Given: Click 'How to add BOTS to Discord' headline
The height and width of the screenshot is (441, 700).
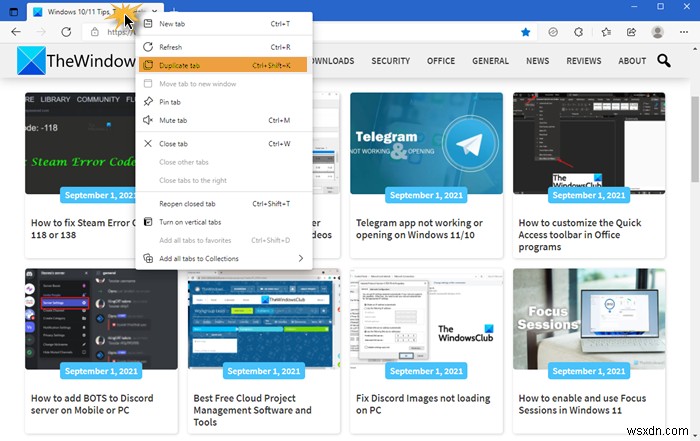Looking at the screenshot, I should (x=92, y=404).
